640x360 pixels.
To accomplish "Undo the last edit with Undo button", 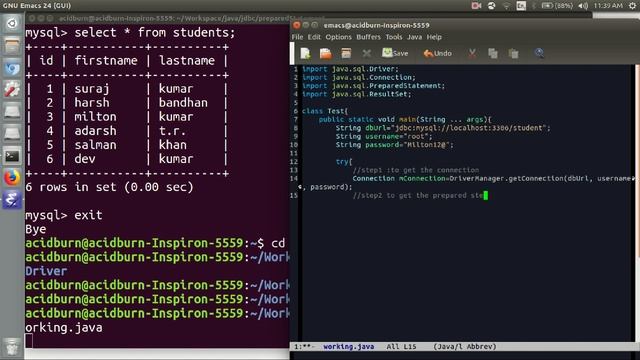I will click(x=438, y=53).
